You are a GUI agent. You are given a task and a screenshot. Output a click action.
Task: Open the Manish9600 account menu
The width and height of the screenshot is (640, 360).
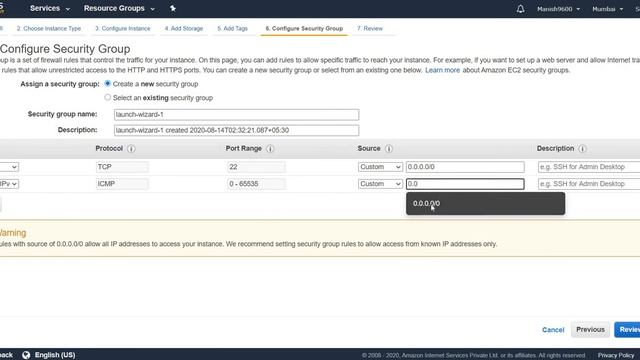pos(558,9)
